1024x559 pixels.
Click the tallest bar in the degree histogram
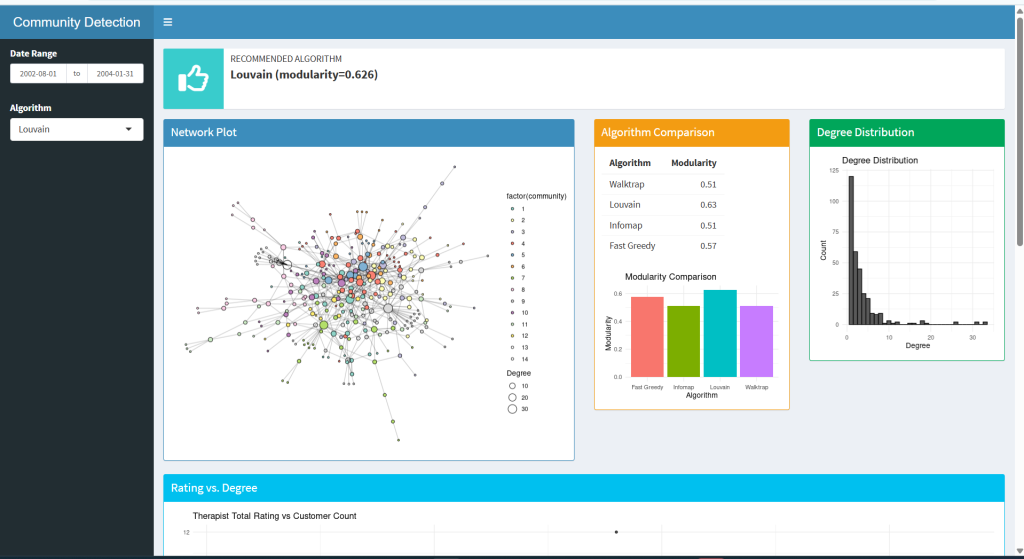851,250
